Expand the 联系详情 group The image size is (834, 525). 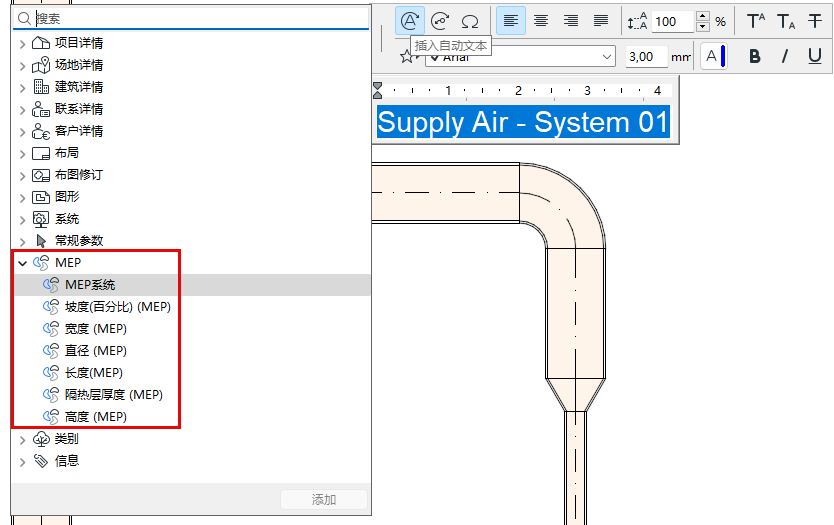coord(22,110)
